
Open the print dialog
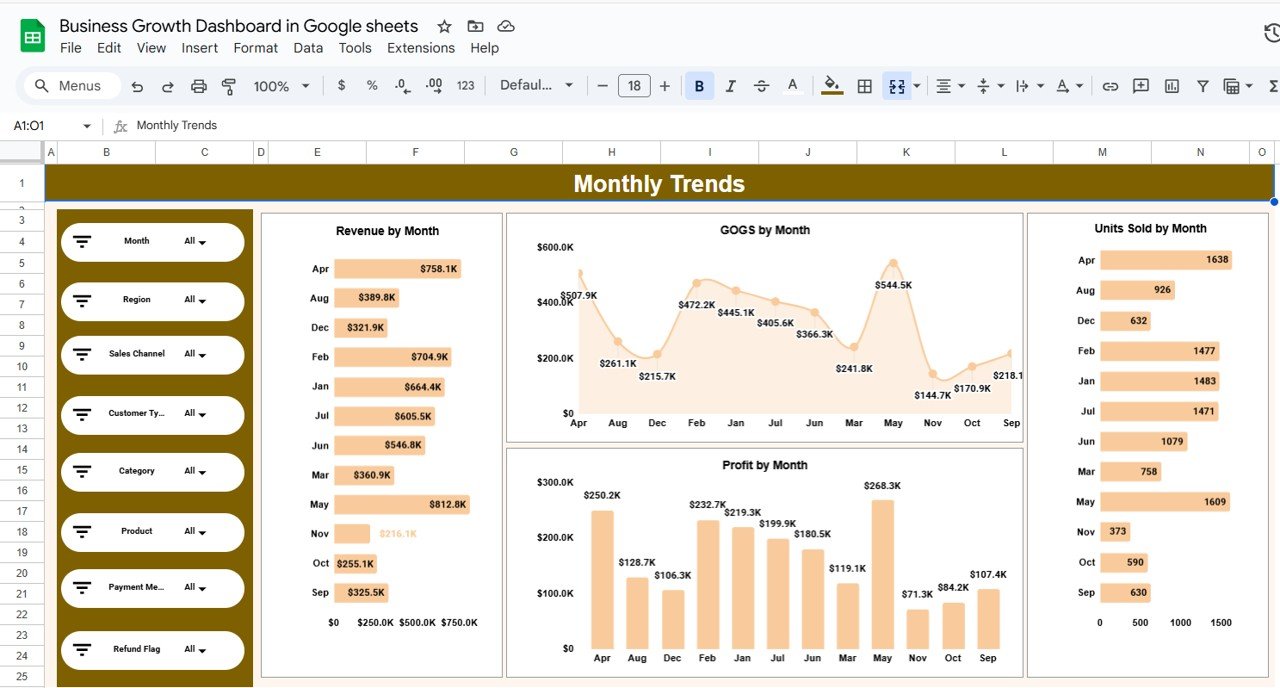coord(198,86)
